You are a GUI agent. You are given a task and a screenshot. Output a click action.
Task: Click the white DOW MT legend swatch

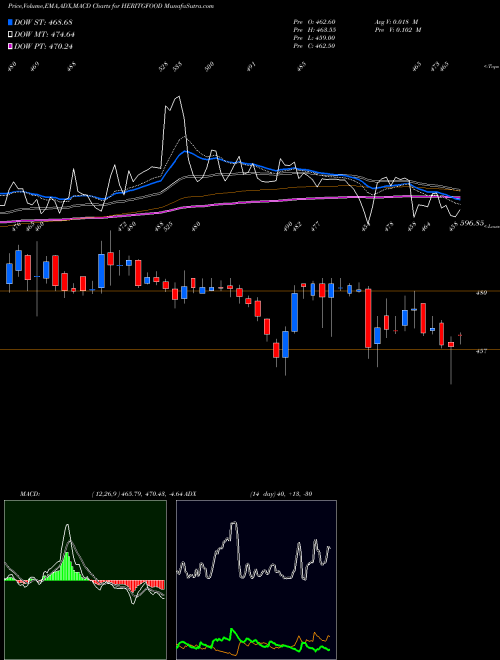[x=10, y=35]
